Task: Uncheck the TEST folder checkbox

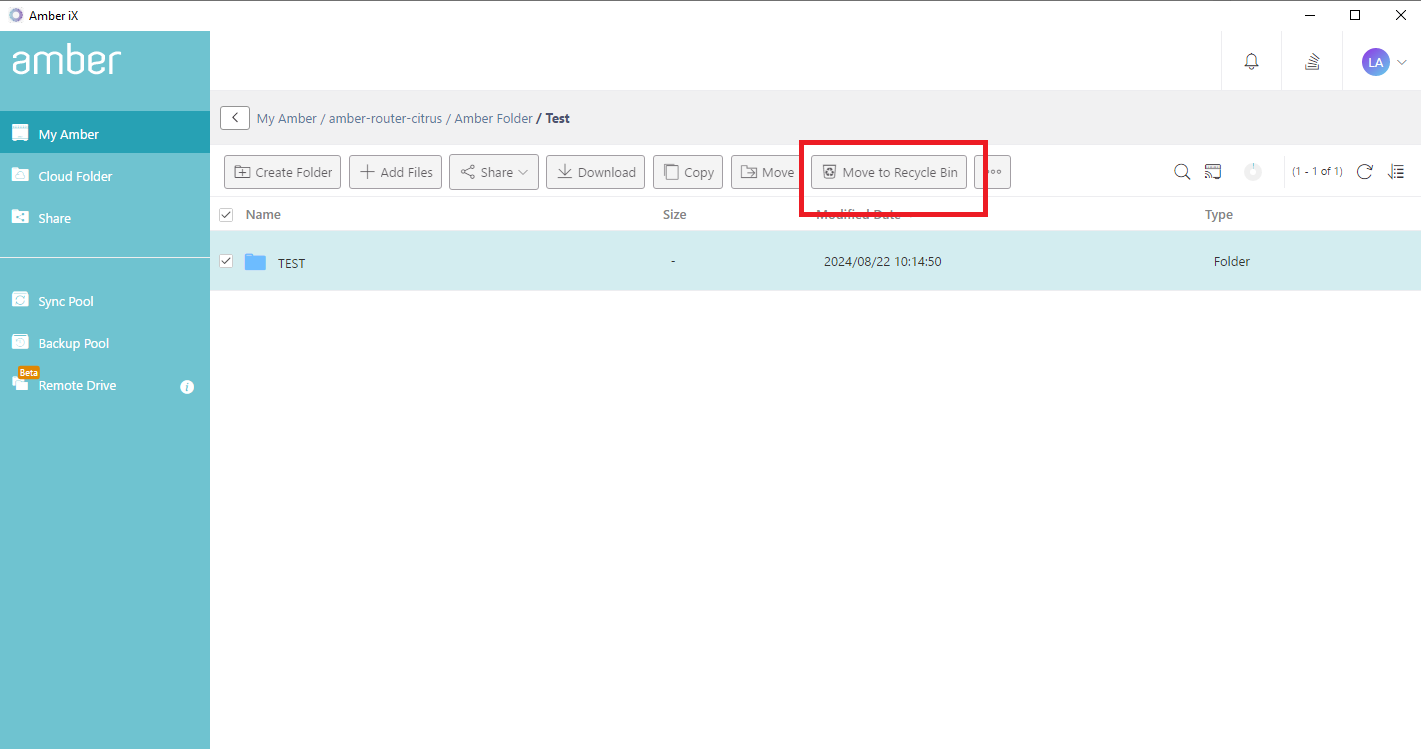Action: point(226,261)
